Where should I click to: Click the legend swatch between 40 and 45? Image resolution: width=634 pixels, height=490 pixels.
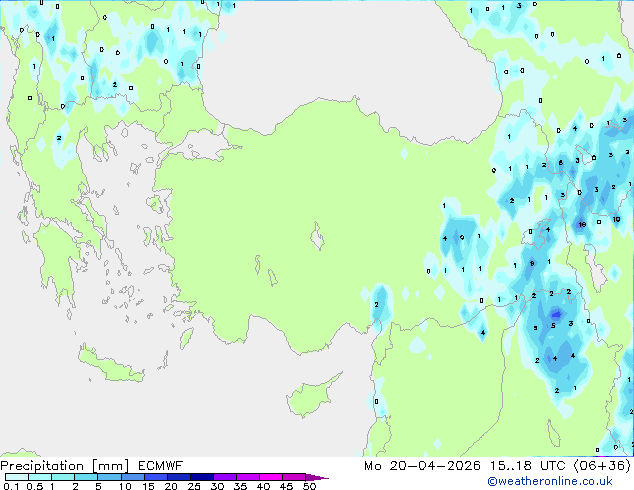pos(271,477)
